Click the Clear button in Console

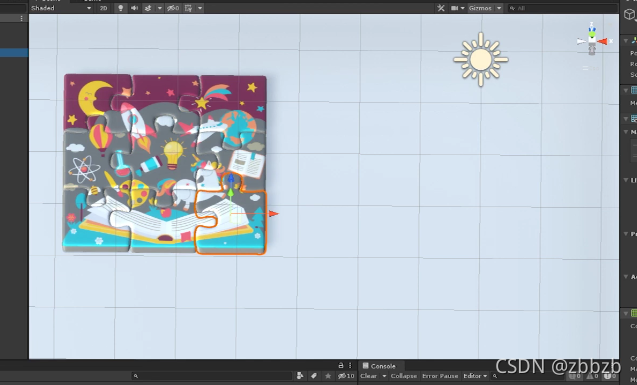[369, 376]
